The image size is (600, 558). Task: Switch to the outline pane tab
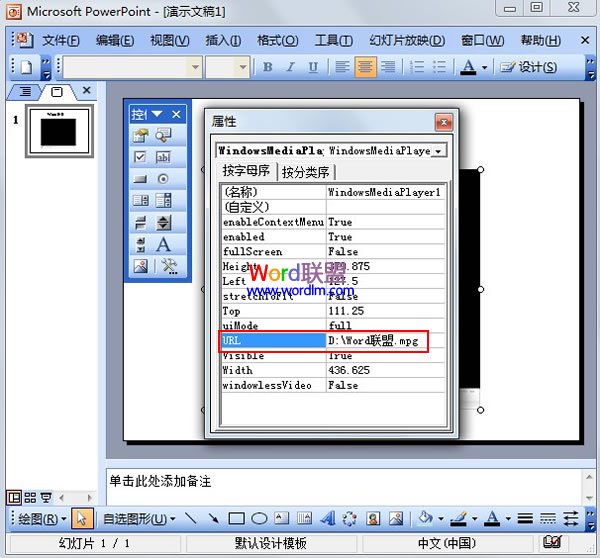[x=25, y=92]
